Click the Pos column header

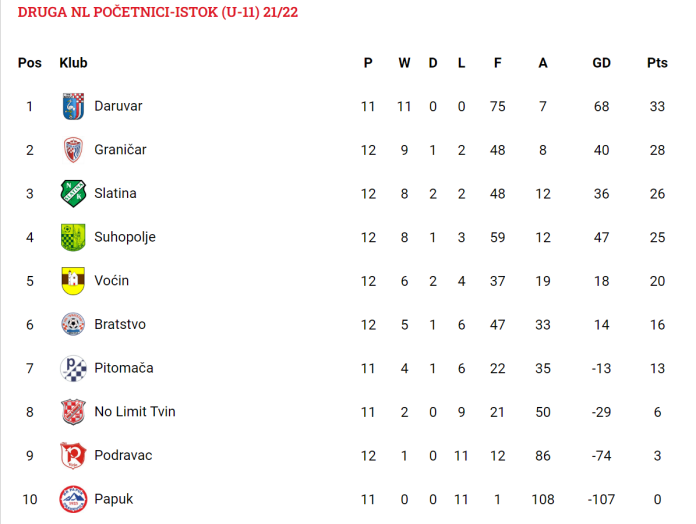pos(30,63)
